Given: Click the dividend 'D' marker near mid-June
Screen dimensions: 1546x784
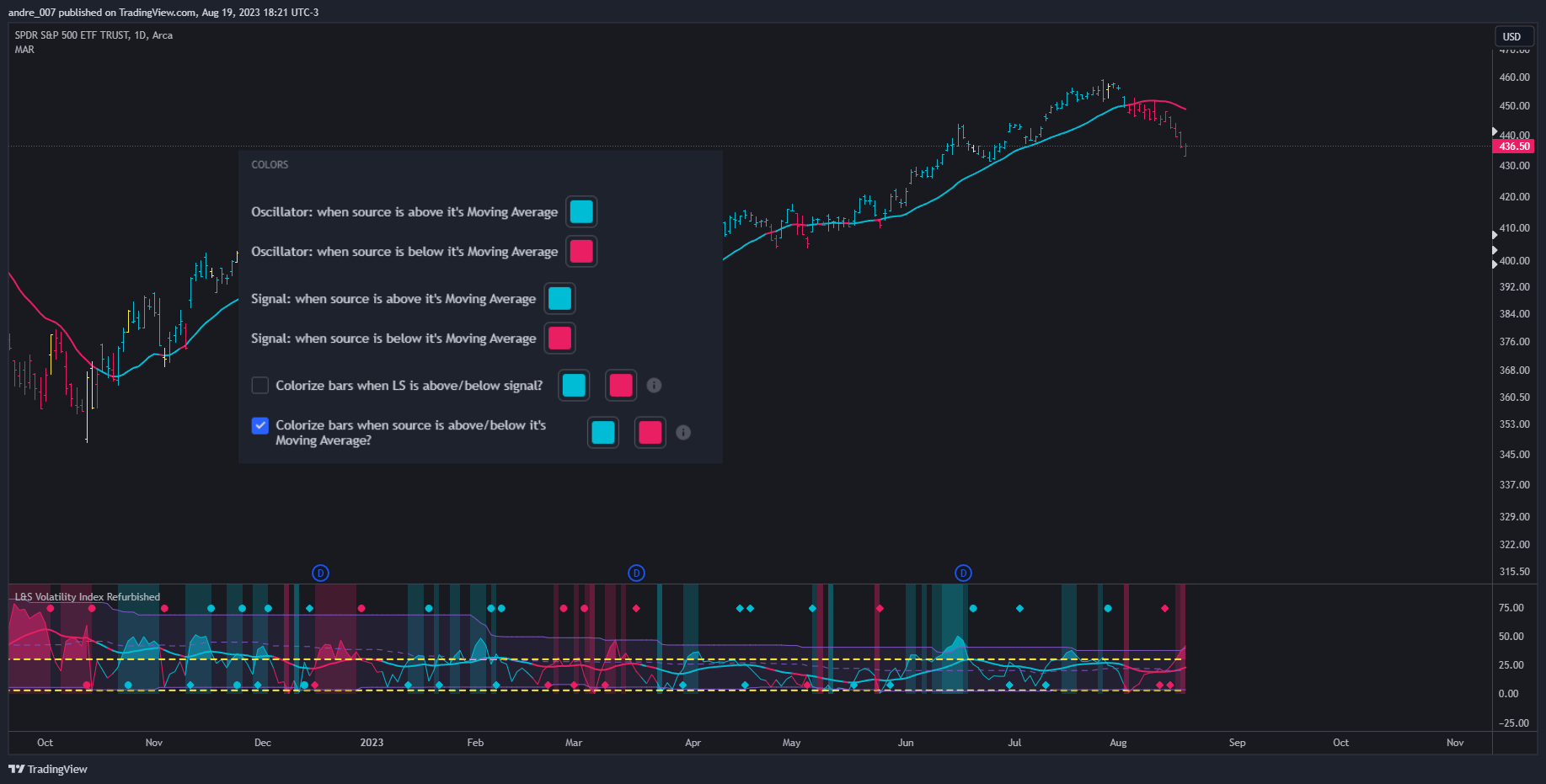Looking at the screenshot, I should [963, 573].
